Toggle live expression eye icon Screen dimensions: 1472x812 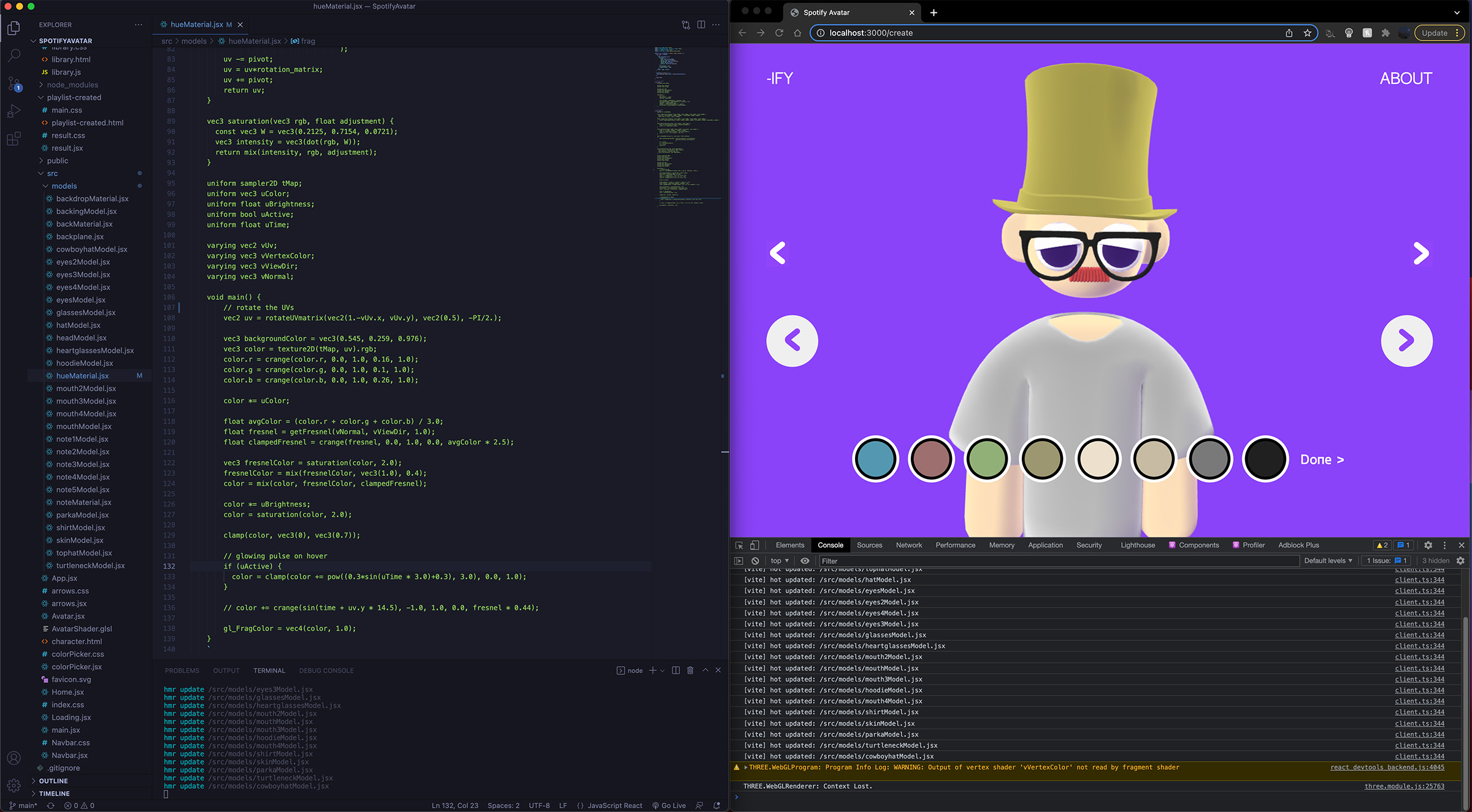[805, 561]
